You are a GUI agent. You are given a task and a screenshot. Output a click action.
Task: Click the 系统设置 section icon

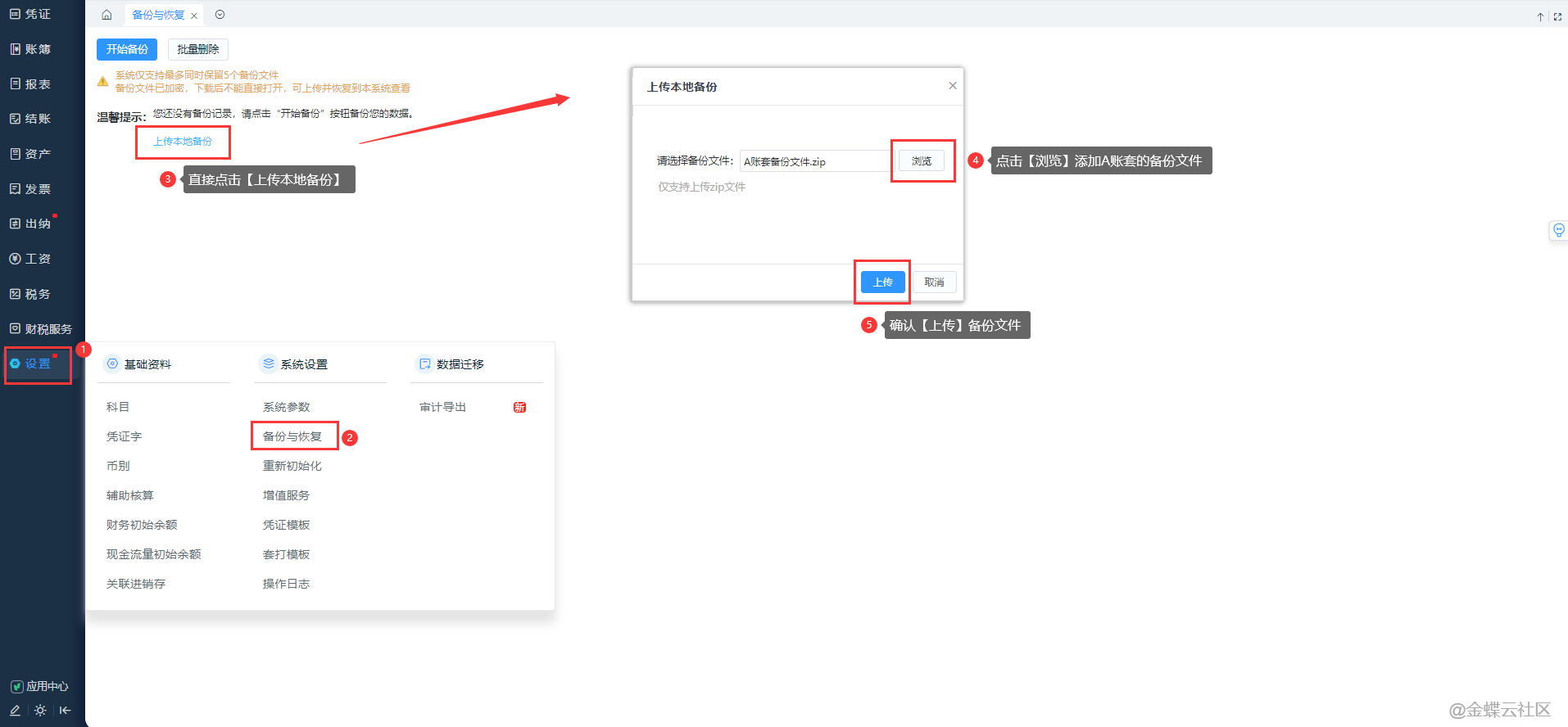pos(269,363)
